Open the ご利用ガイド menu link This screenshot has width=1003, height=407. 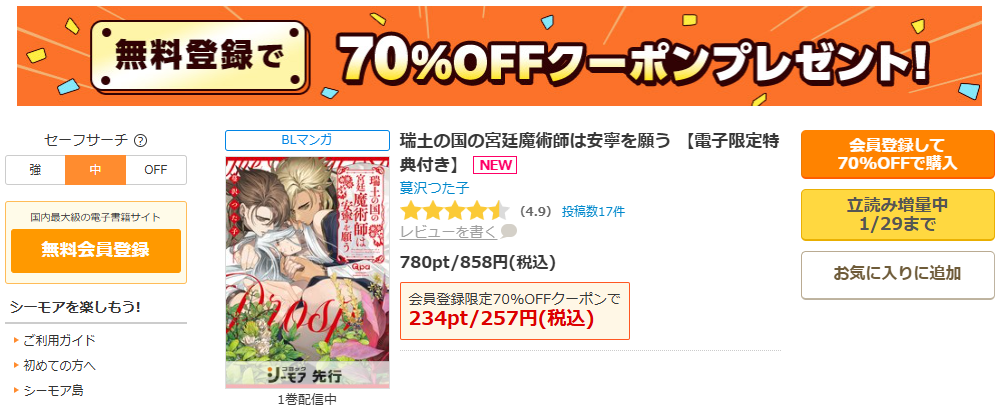[59, 340]
